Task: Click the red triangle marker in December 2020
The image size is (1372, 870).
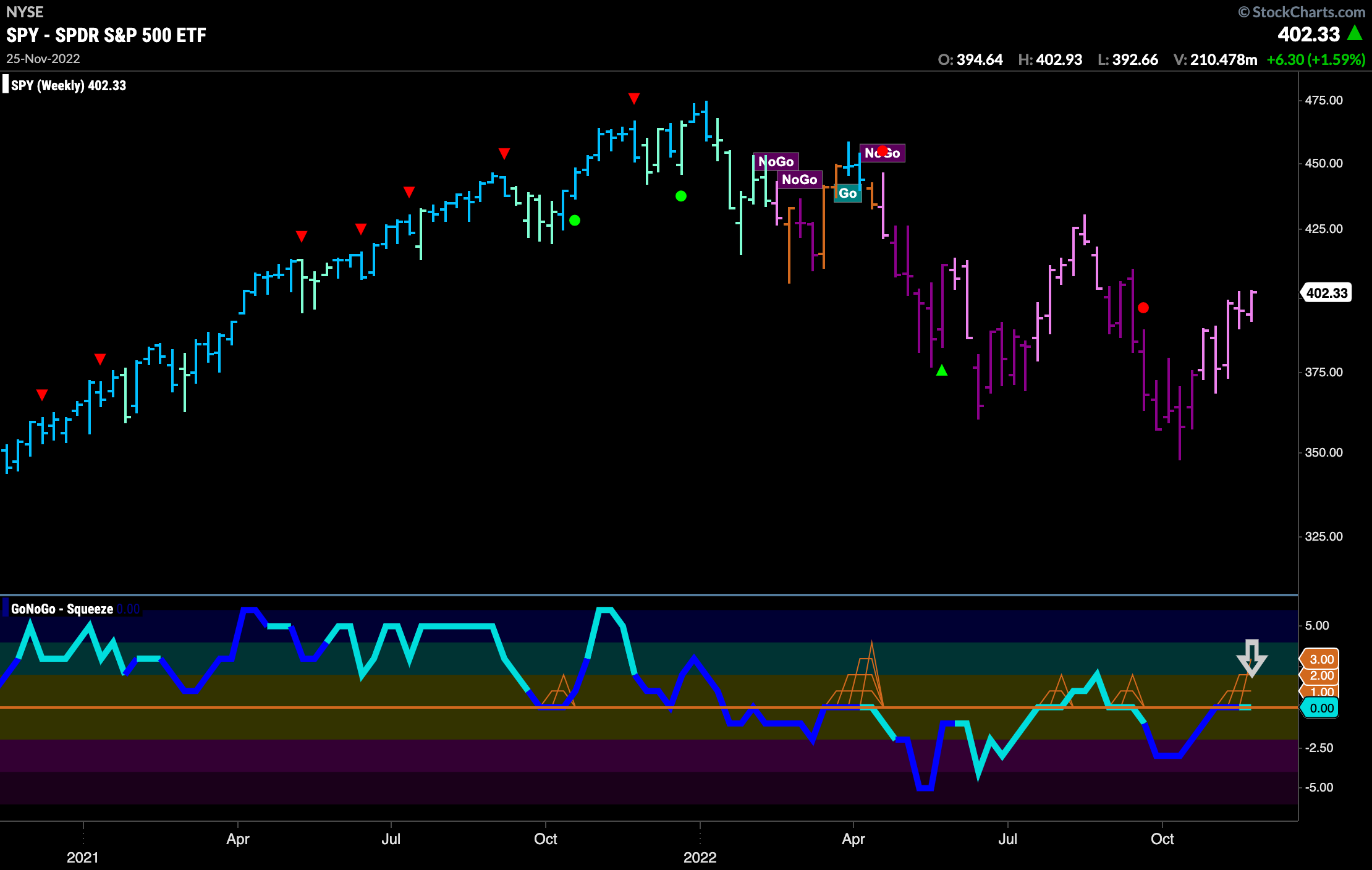Action: point(42,395)
